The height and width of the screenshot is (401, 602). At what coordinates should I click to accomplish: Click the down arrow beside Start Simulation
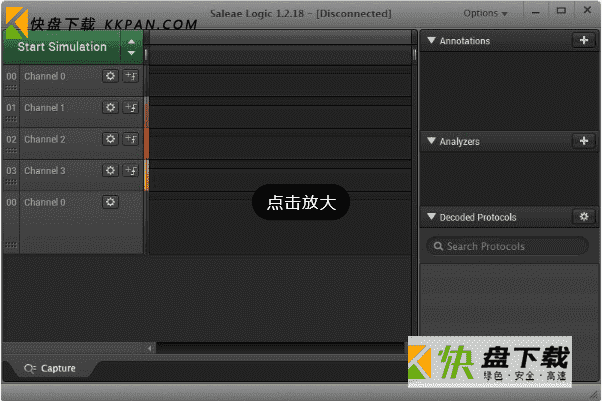[x=131, y=53]
